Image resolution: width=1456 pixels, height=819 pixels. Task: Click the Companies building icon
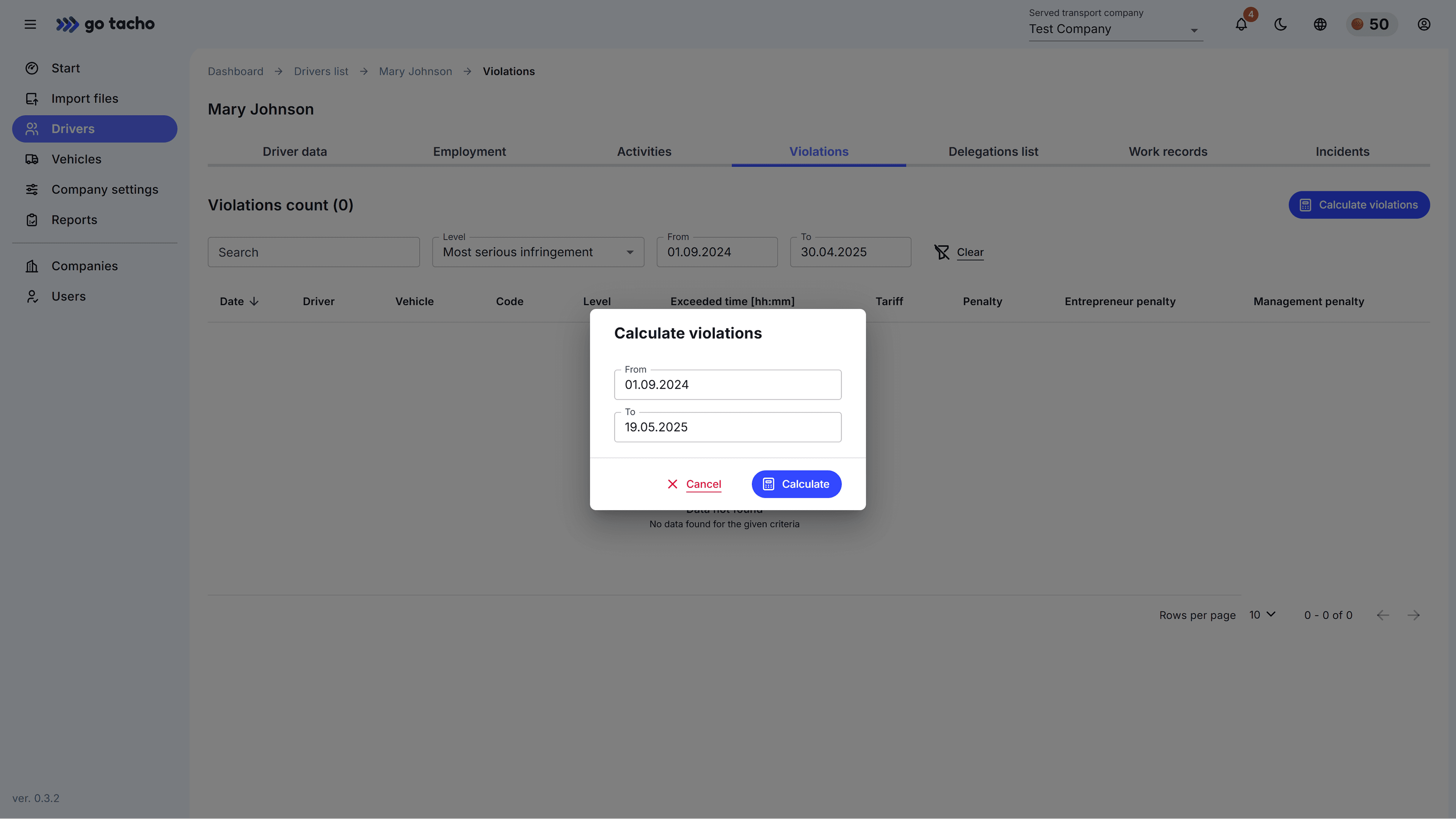click(31, 266)
